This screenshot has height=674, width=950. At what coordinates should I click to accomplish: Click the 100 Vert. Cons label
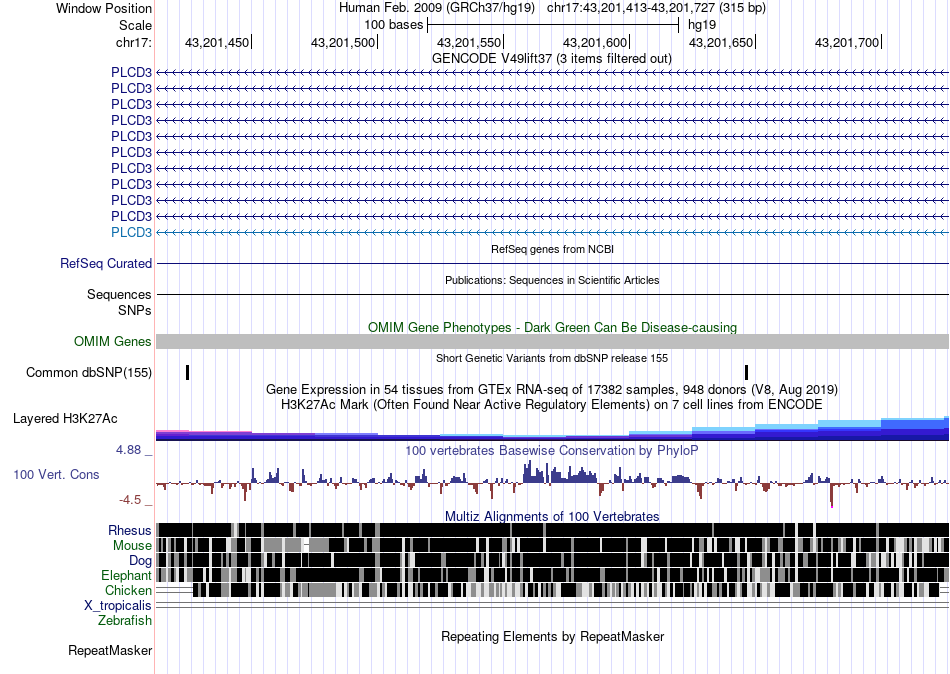pyautogui.click(x=56, y=475)
